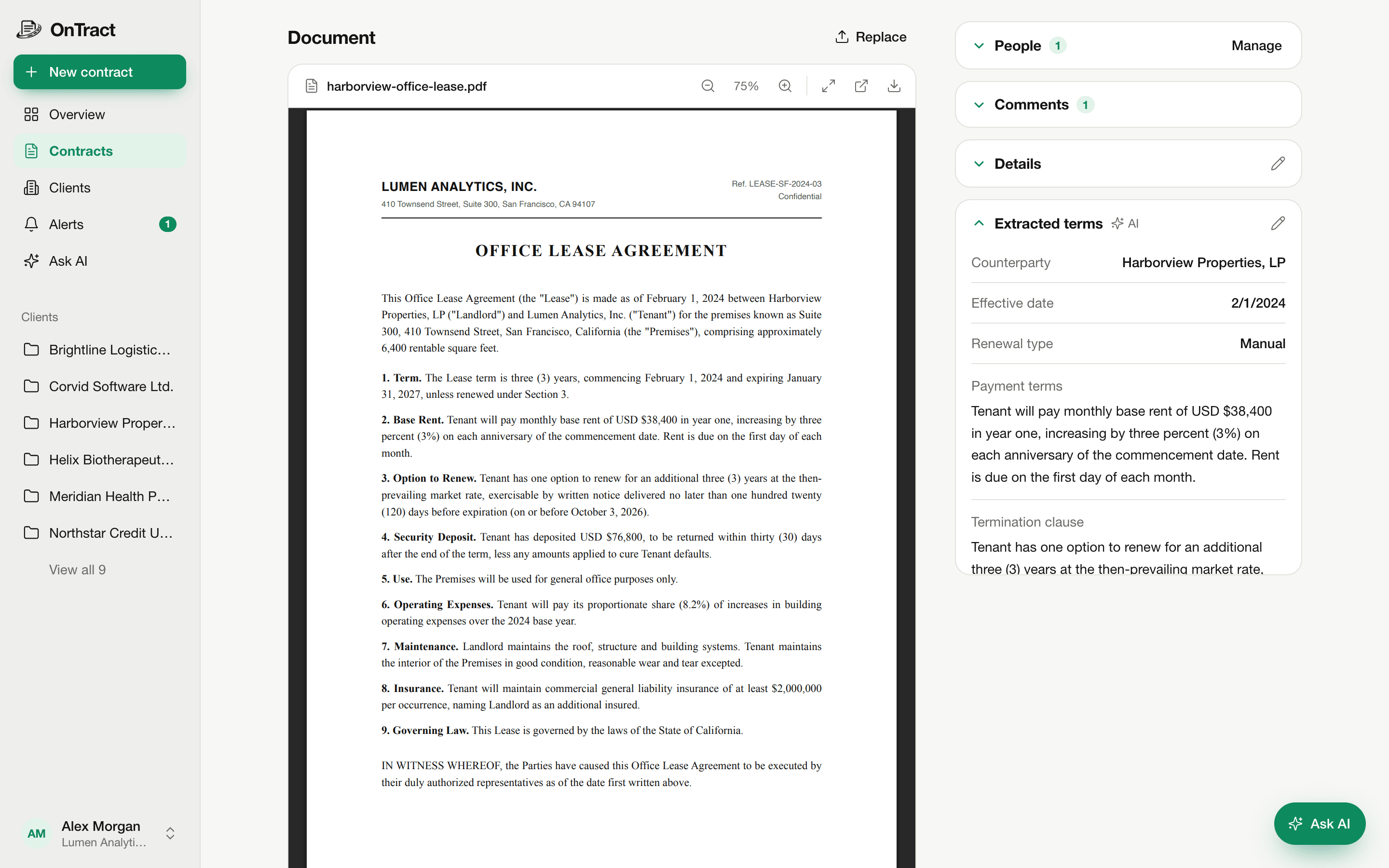Expand the People section chevron
The image size is (1389, 868).
coord(979,45)
